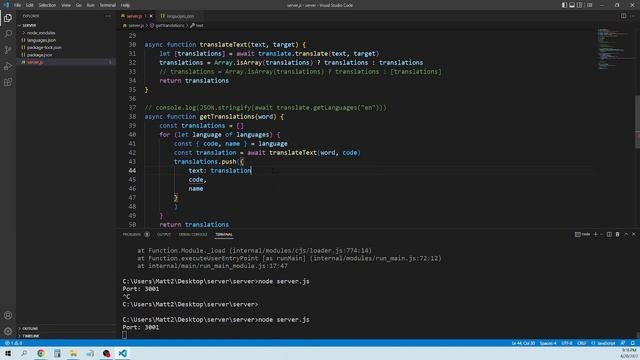Close the terminal panel

pyautogui.click(x=633, y=234)
